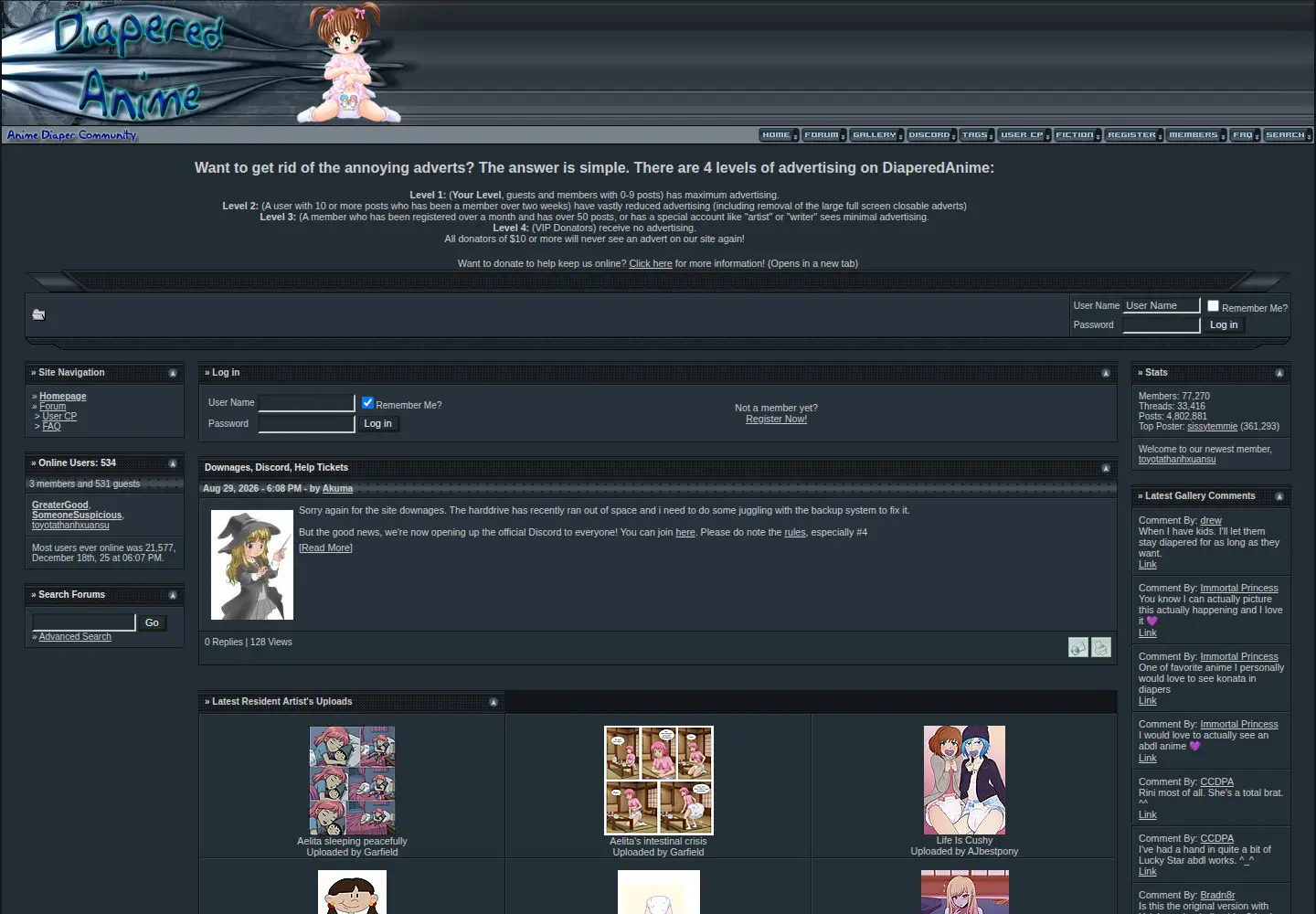1316x914 pixels.
Task: Collapse the Downages, Discord, Help Tickets news block
Action: coord(1106,468)
